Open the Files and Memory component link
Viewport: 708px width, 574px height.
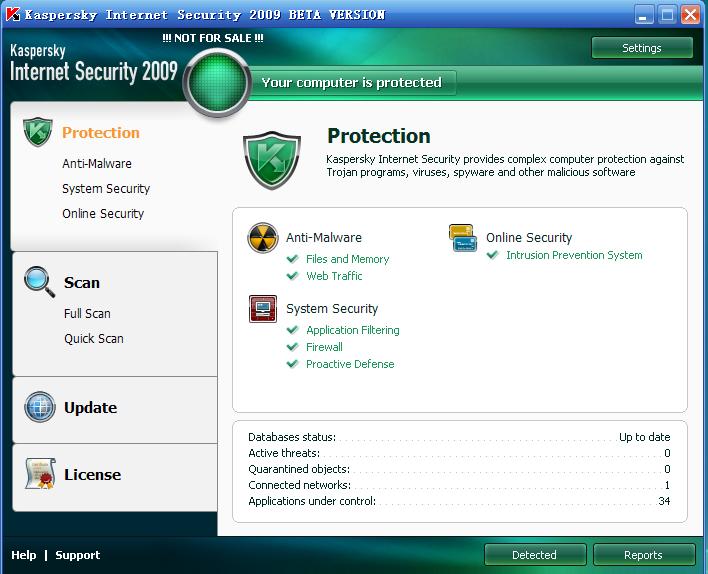tap(347, 259)
